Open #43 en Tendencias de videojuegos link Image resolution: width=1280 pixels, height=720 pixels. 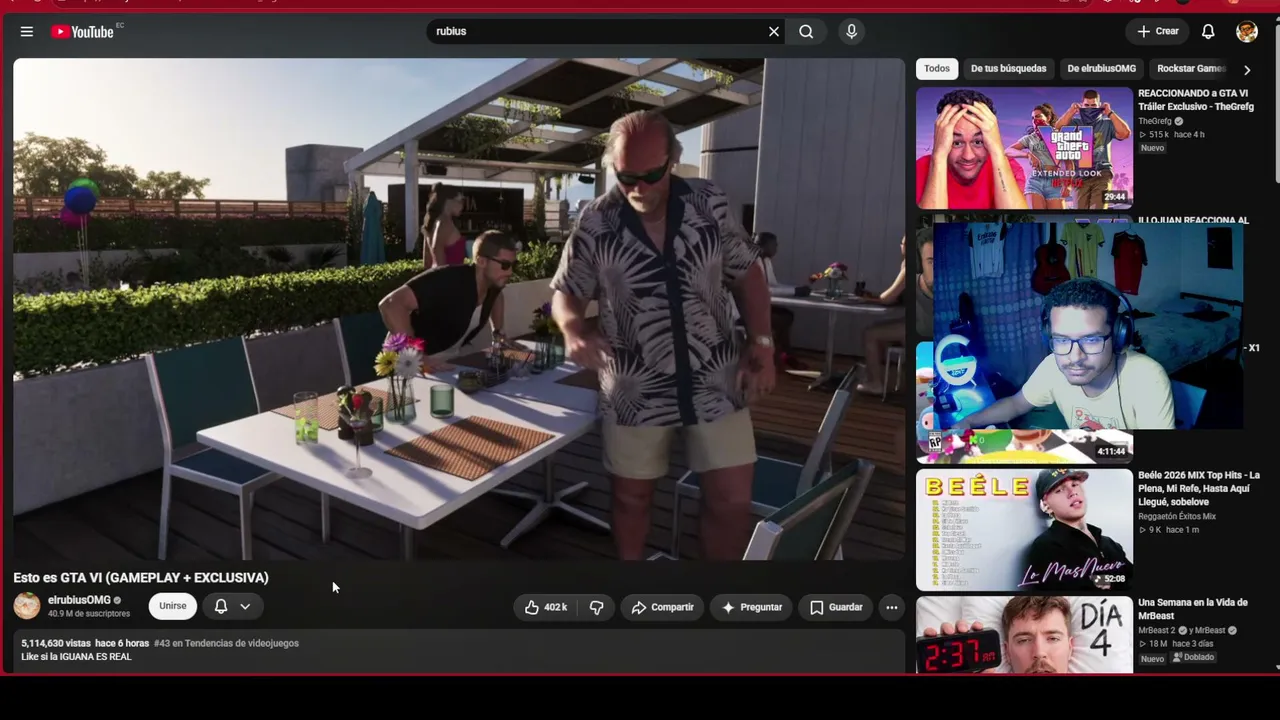click(226, 643)
